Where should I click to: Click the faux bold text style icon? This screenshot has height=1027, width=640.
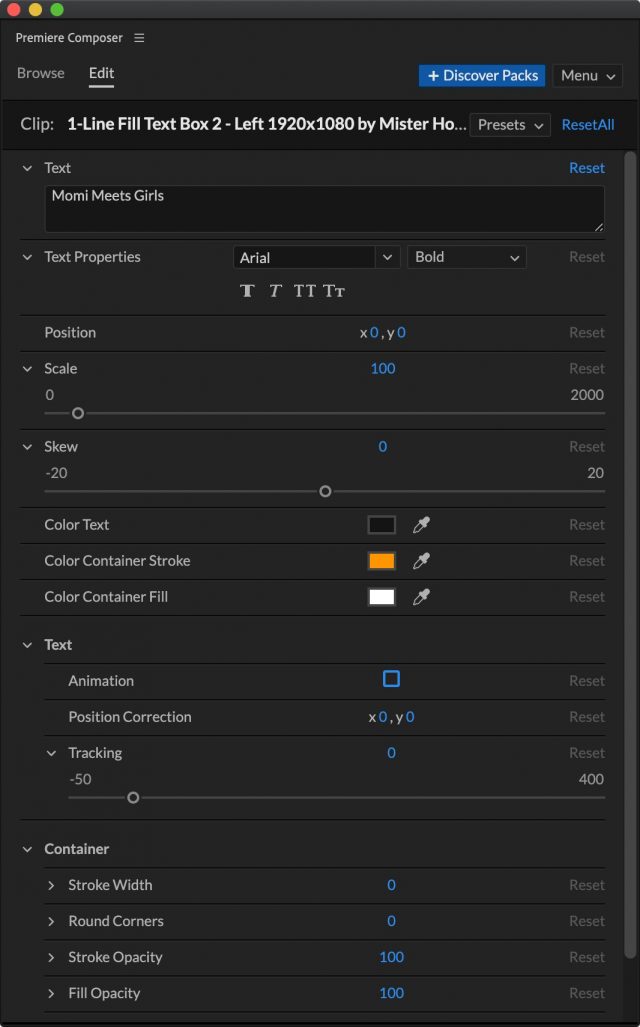(247, 291)
